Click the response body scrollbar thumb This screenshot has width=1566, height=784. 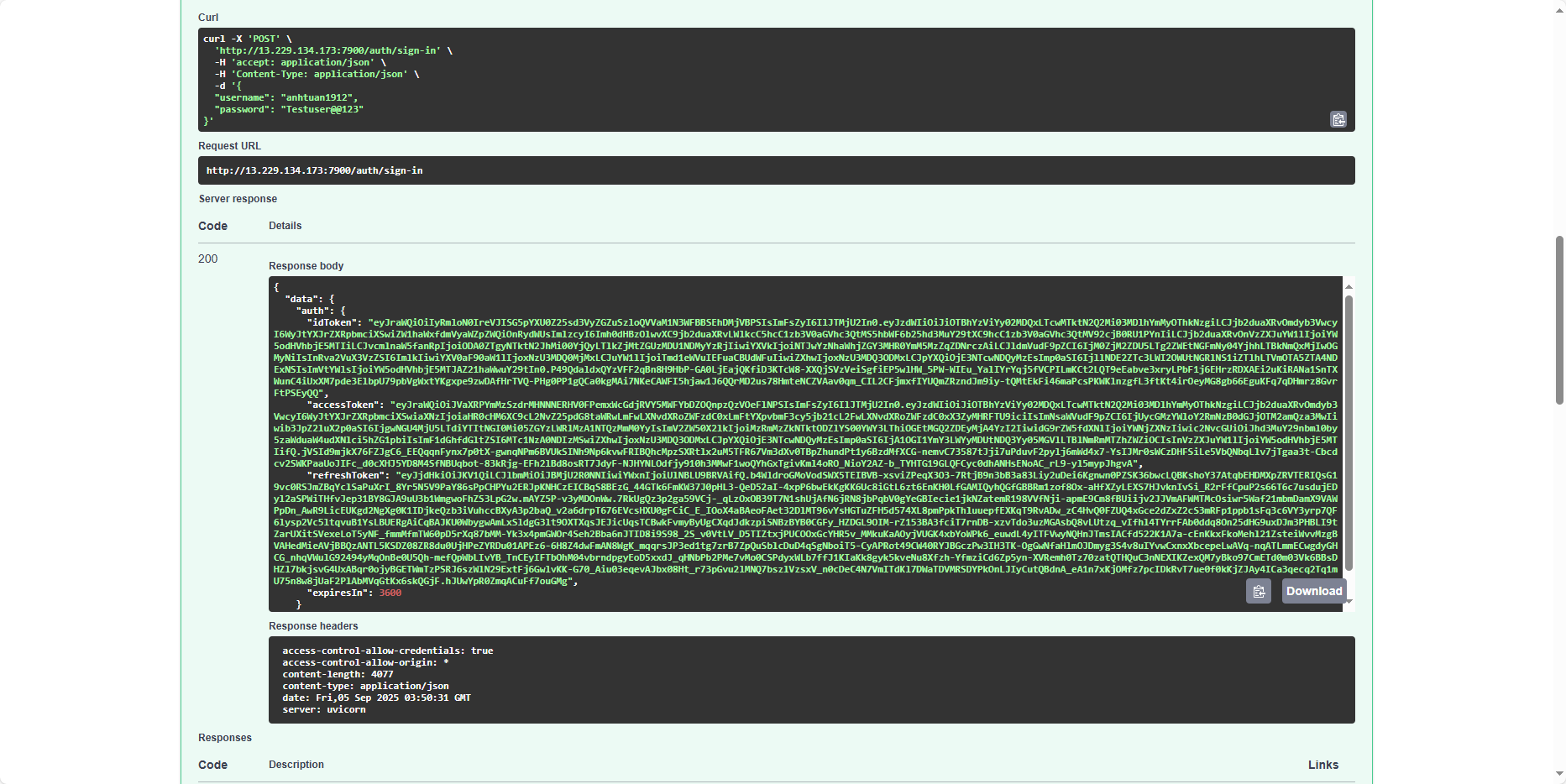(x=1349, y=432)
